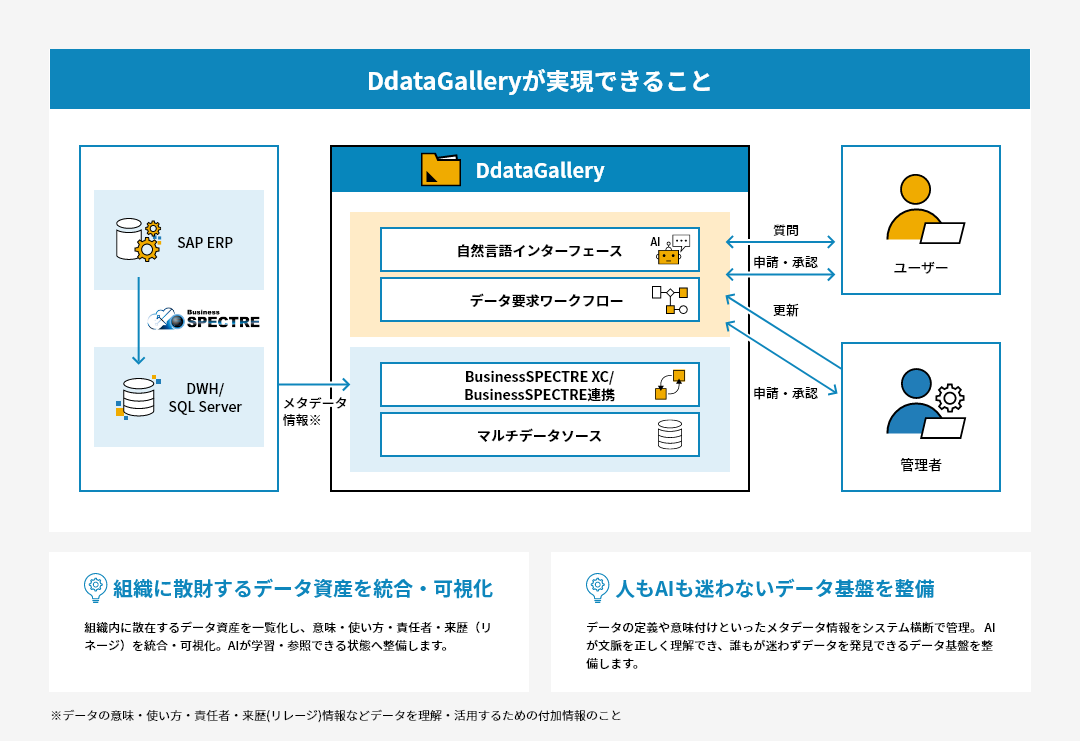Click the 申請・承認 label below 質問
Image resolution: width=1080 pixels, height=741 pixels.
785,262
